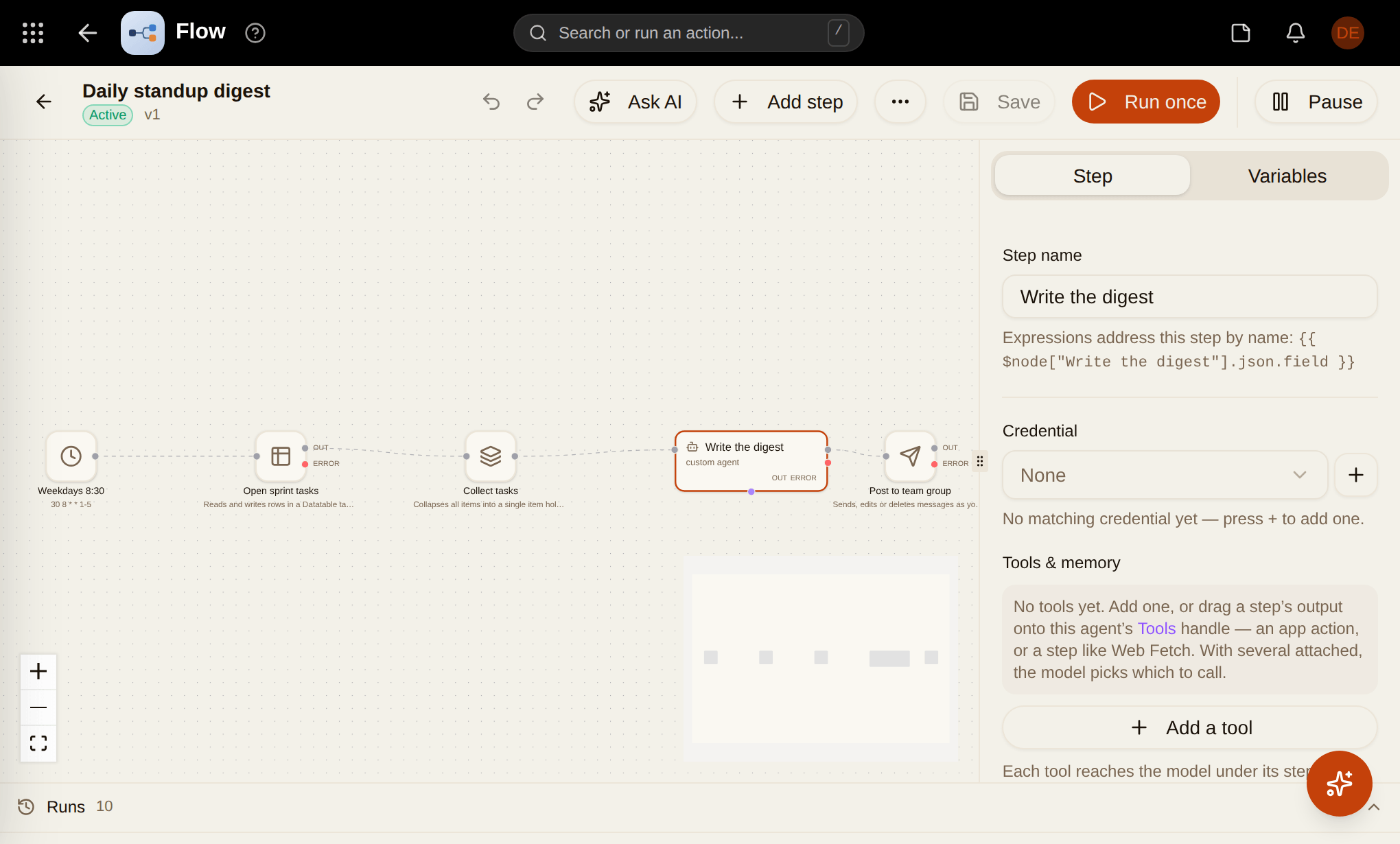1400x844 pixels.
Task: Select the Open sprint tasks table node
Action: [x=281, y=456]
